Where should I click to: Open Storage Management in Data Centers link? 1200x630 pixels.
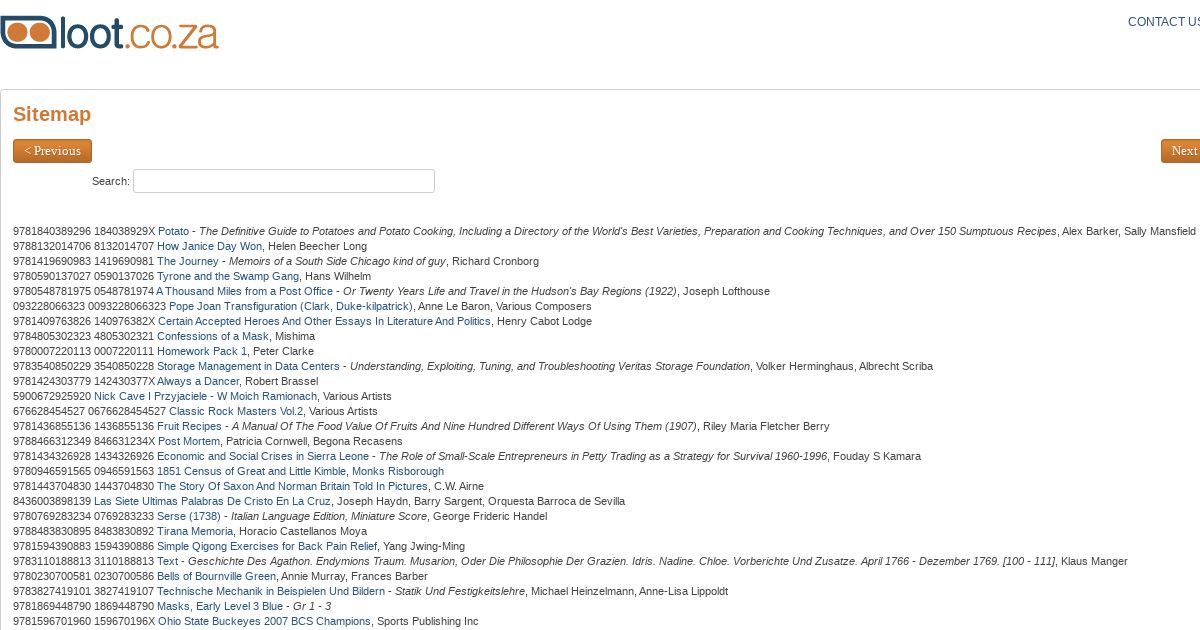coord(248,366)
